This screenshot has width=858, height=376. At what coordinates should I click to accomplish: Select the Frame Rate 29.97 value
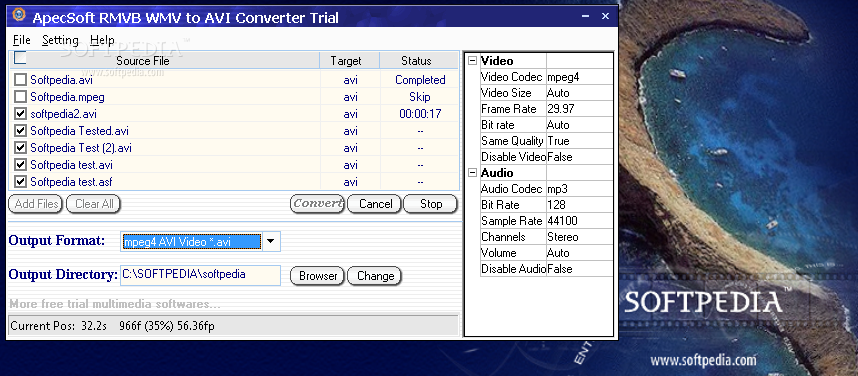(579, 109)
